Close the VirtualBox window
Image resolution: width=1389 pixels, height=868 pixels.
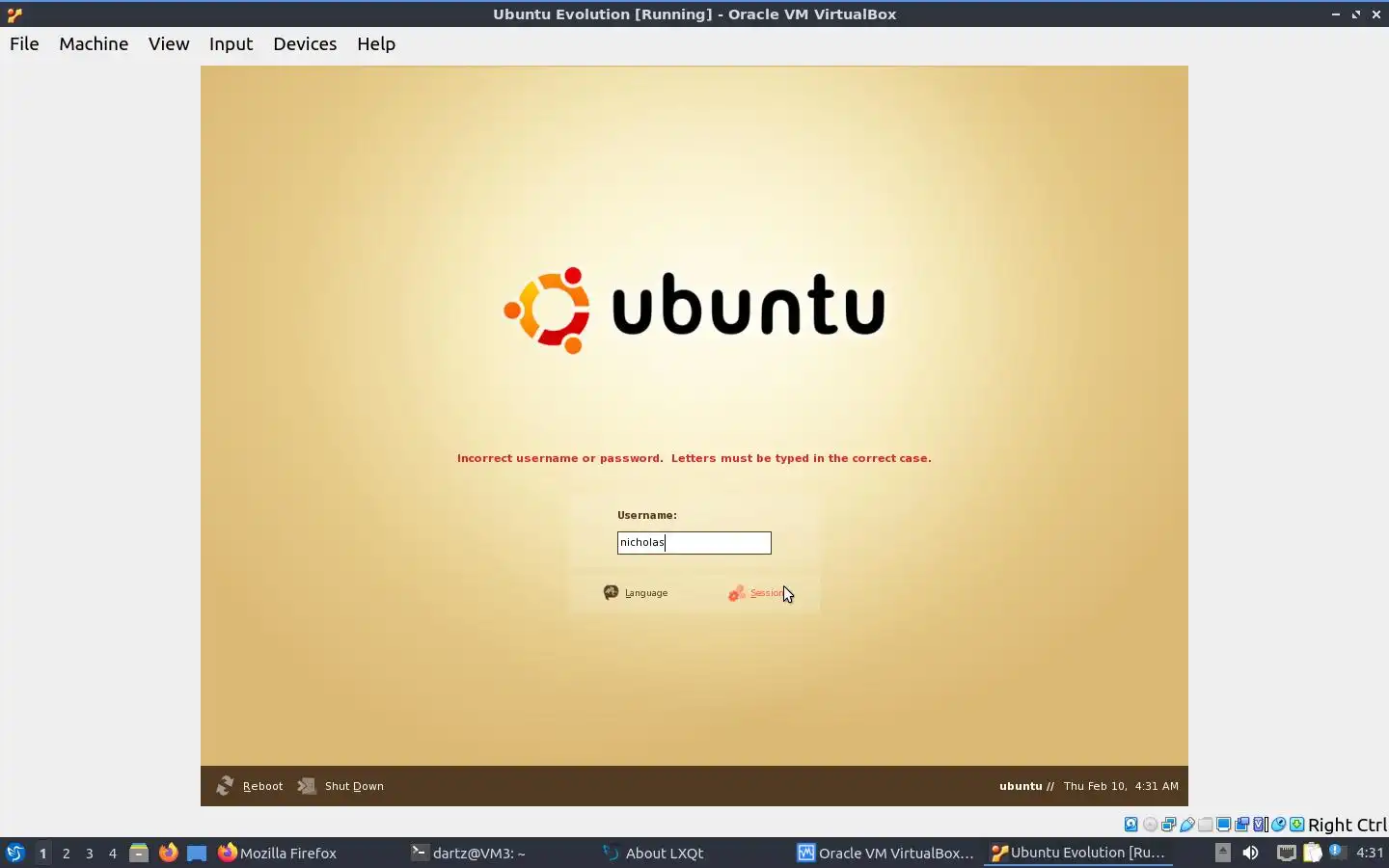point(1376,14)
